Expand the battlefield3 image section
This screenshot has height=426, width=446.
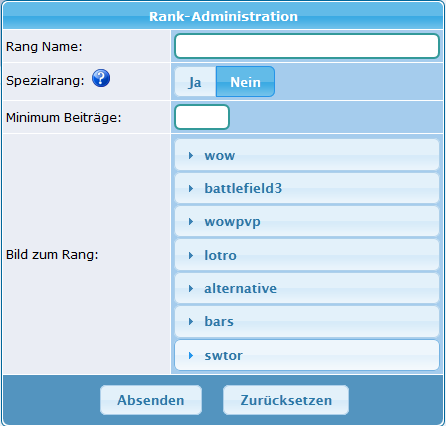click(x=307, y=188)
